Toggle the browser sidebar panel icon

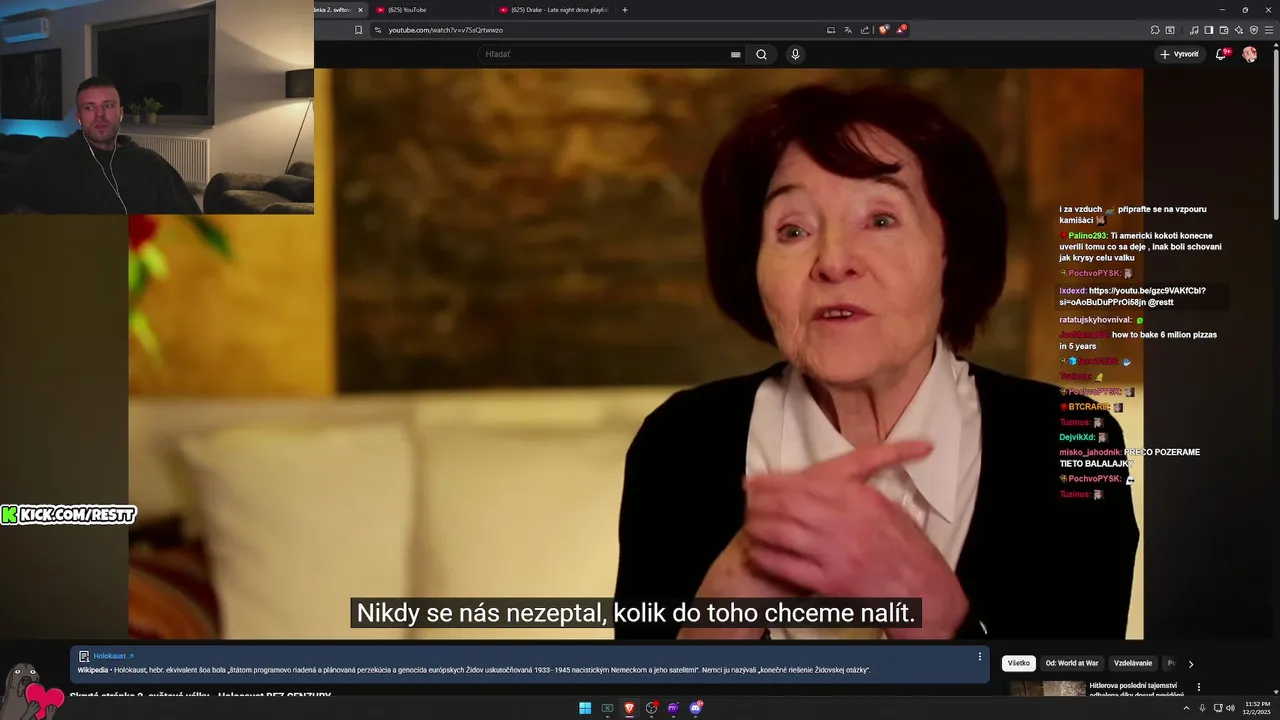(1209, 30)
